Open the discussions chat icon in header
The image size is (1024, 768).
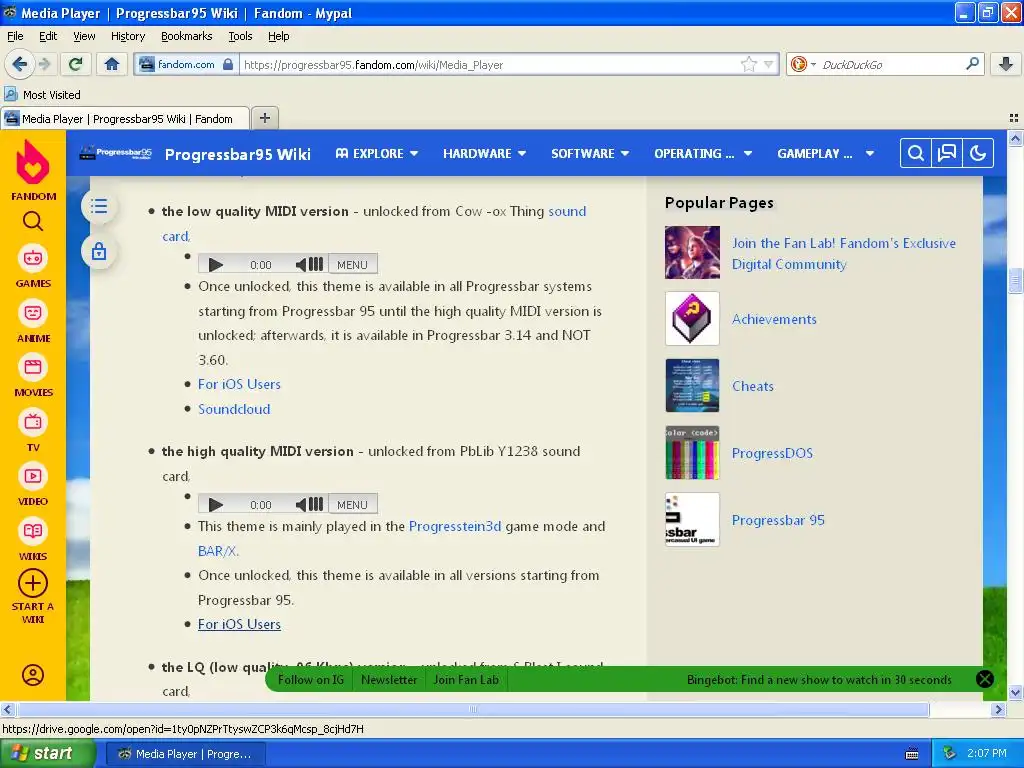click(x=946, y=153)
